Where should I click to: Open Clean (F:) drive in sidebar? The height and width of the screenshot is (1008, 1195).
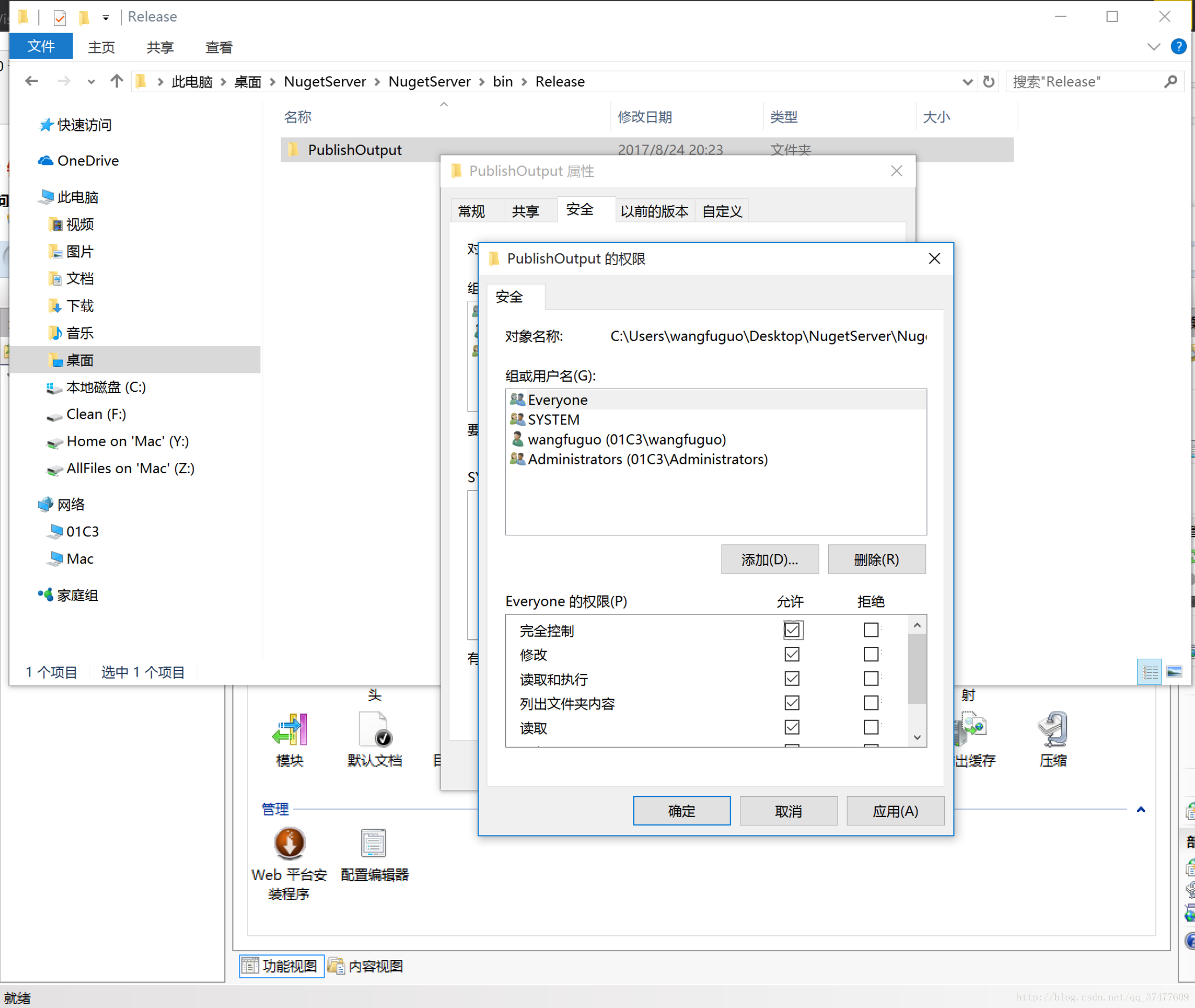click(86, 415)
